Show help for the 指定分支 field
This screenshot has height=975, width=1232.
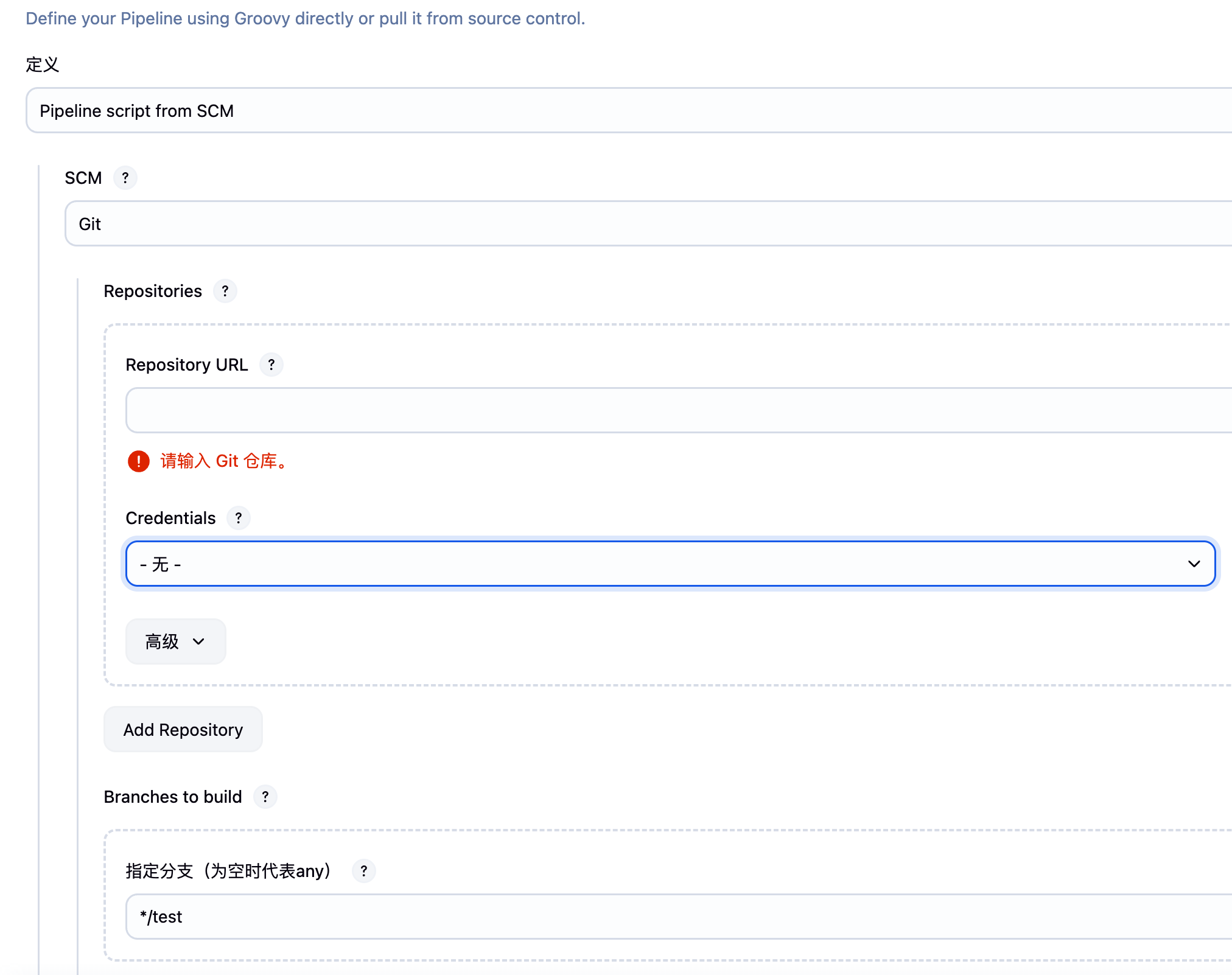[x=364, y=872]
